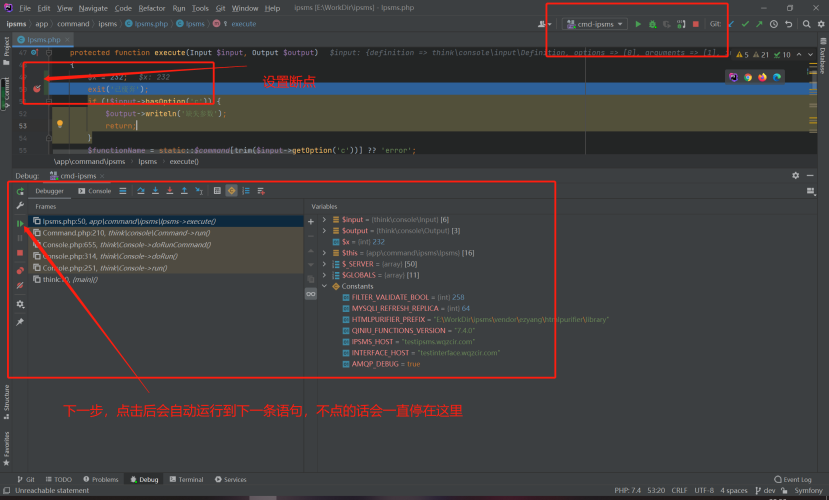829x500 pixels.
Task: Step over to the next line
Action: [141, 191]
